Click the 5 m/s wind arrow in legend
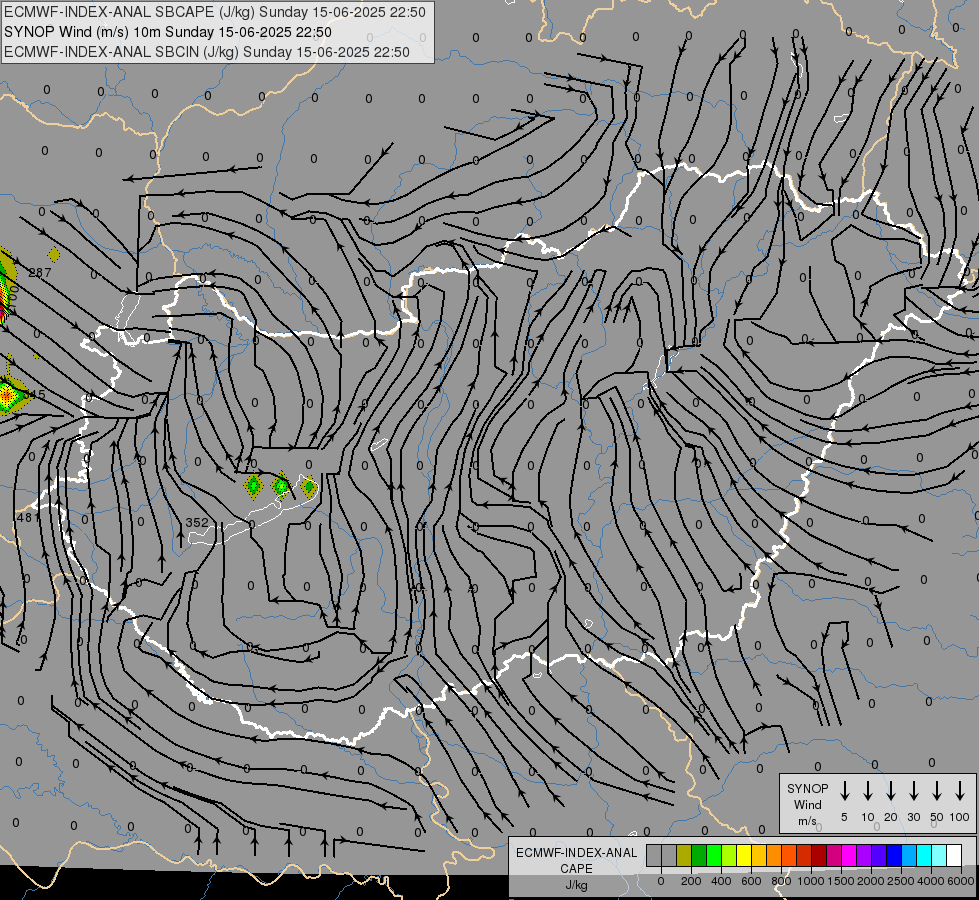Screen dimensions: 979x900 point(844,791)
